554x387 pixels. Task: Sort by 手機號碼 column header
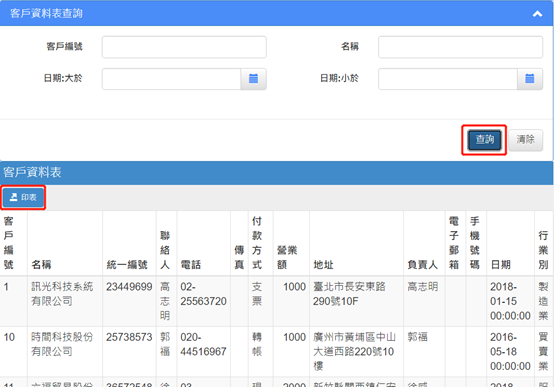point(475,243)
